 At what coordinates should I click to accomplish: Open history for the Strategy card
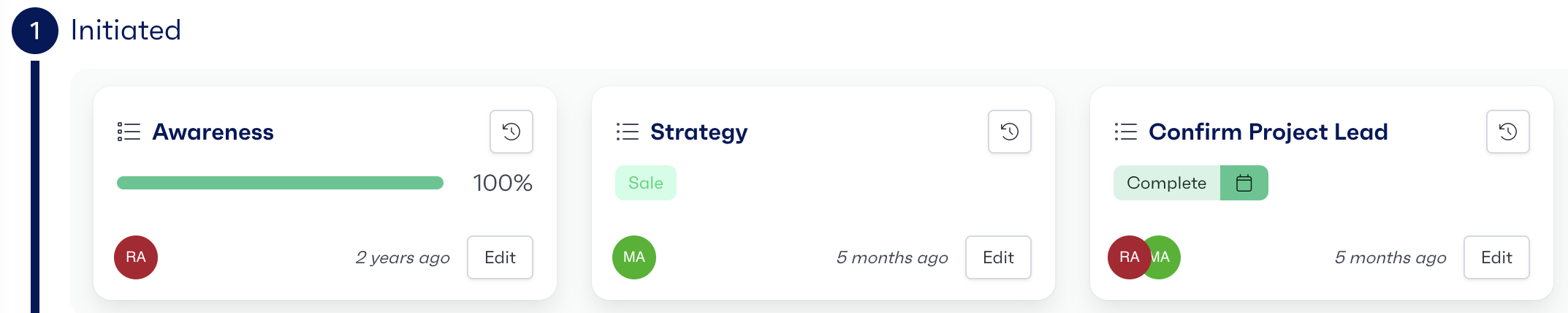point(1009,132)
